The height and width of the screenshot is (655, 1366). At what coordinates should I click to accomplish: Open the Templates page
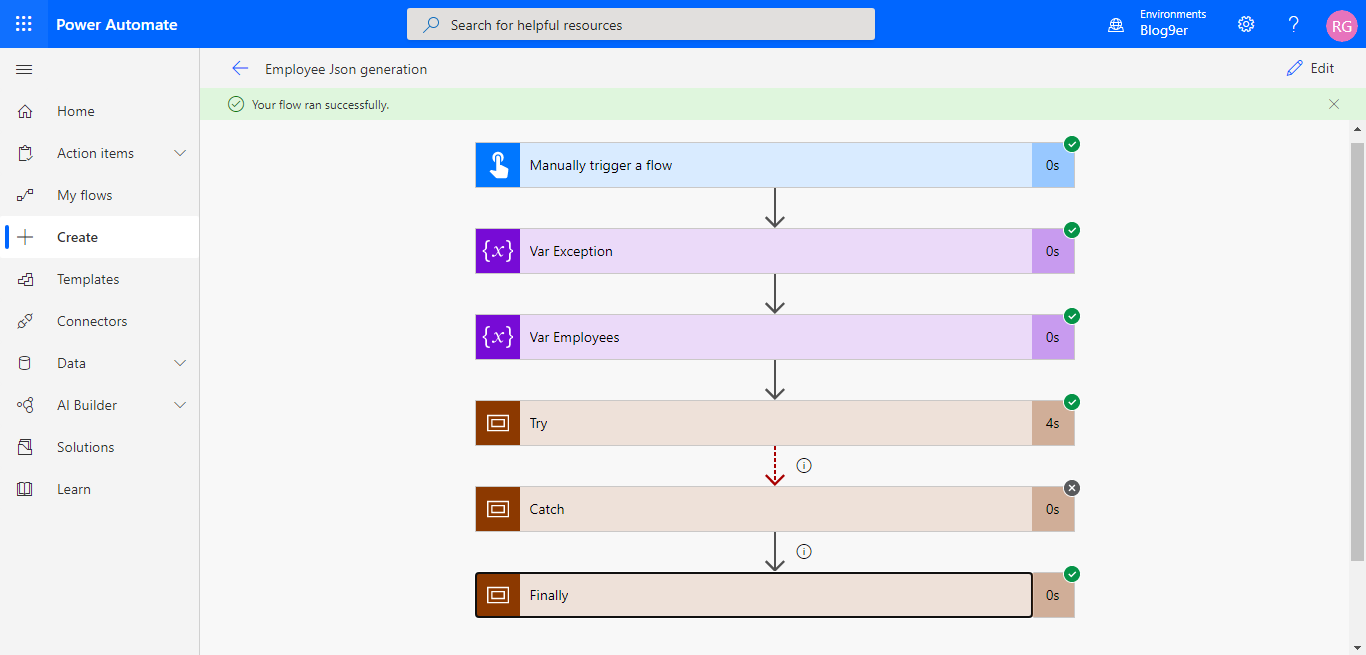88,279
